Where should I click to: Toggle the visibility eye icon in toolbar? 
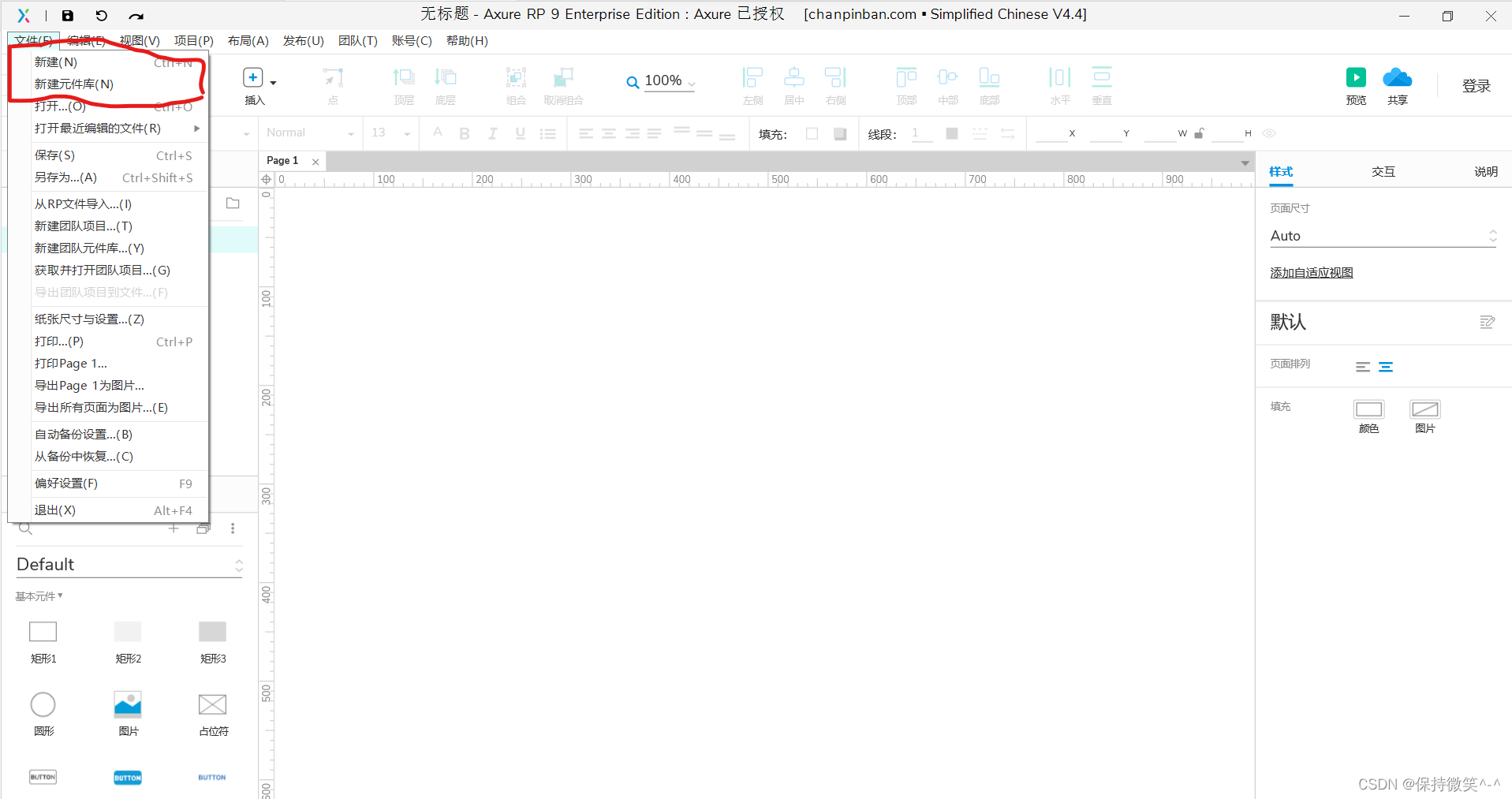pyautogui.click(x=1269, y=133)
